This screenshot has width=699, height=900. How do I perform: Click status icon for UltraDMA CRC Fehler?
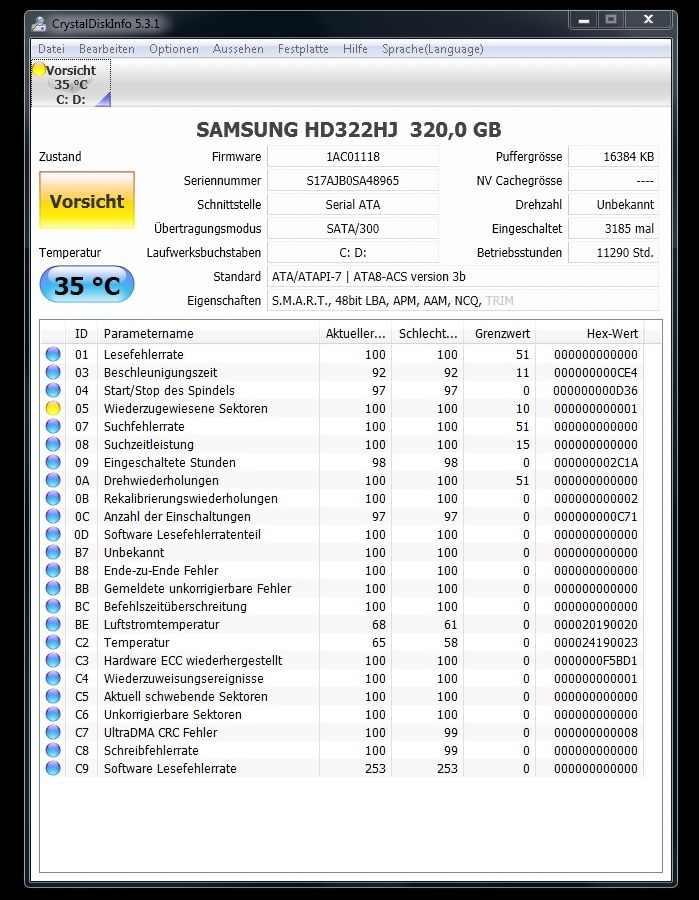pyautogui.click(x=53, y=732)
